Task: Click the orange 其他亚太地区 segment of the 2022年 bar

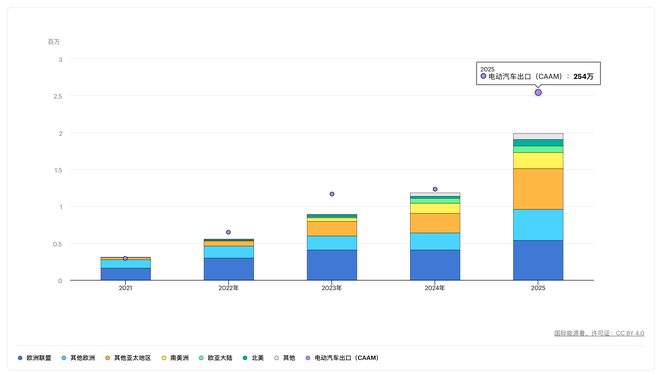Action: (229, 244)
